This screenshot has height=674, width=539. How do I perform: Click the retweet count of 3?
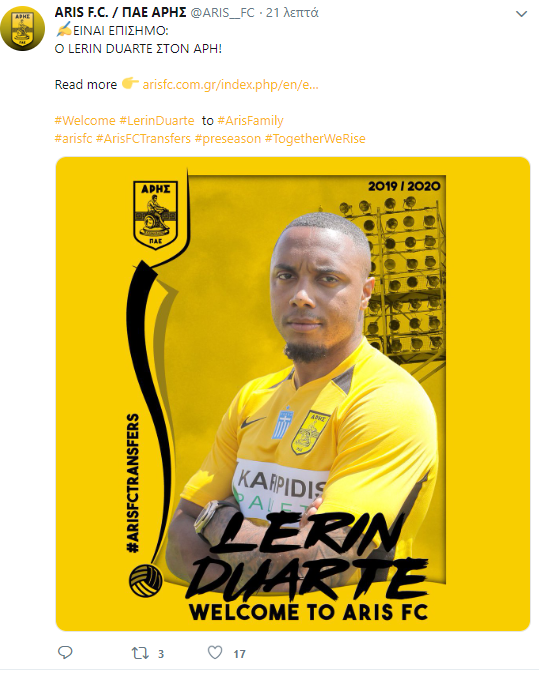coord(161,654)
